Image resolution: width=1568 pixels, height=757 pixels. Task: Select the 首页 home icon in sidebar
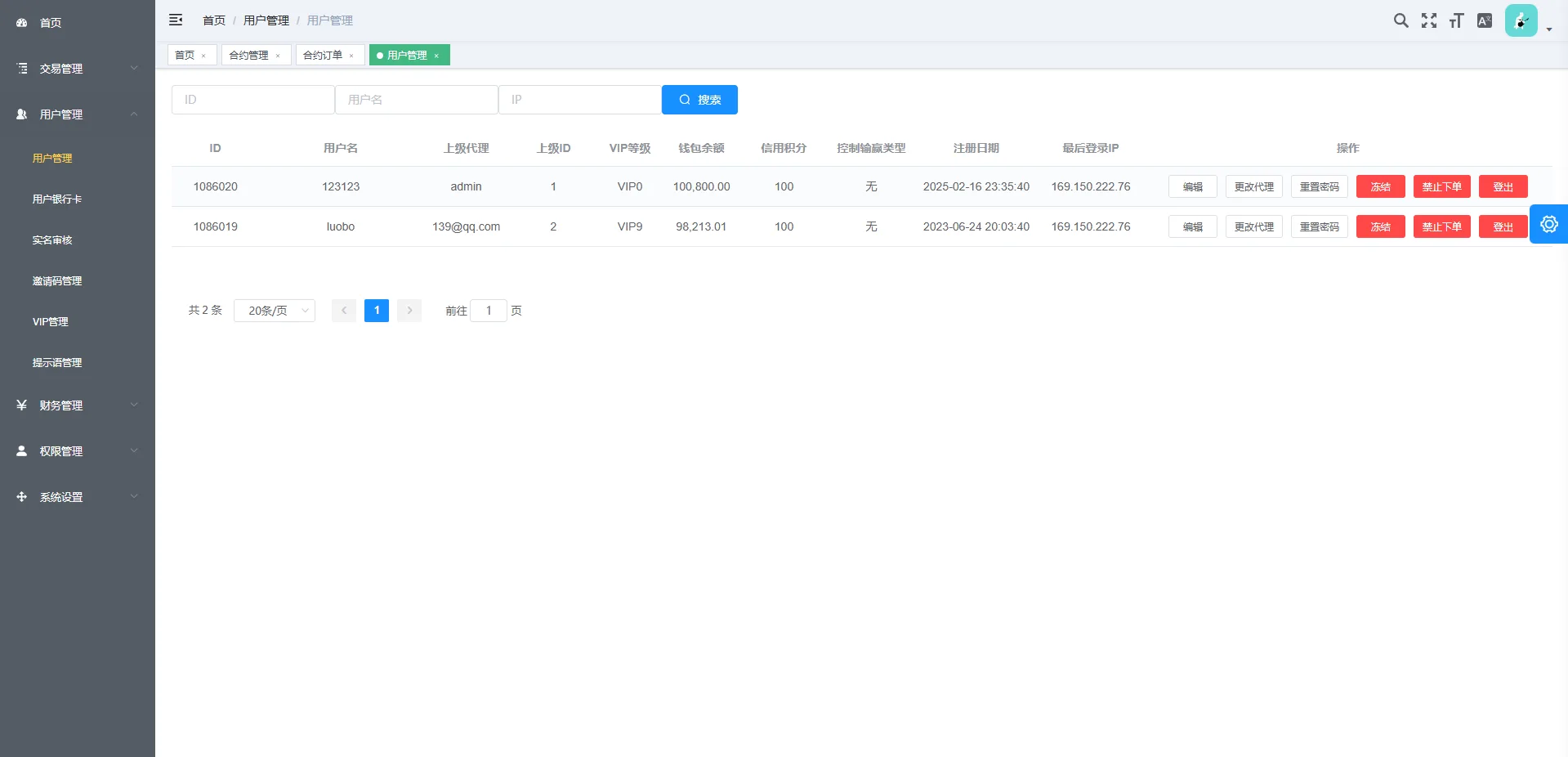point(21,23)
